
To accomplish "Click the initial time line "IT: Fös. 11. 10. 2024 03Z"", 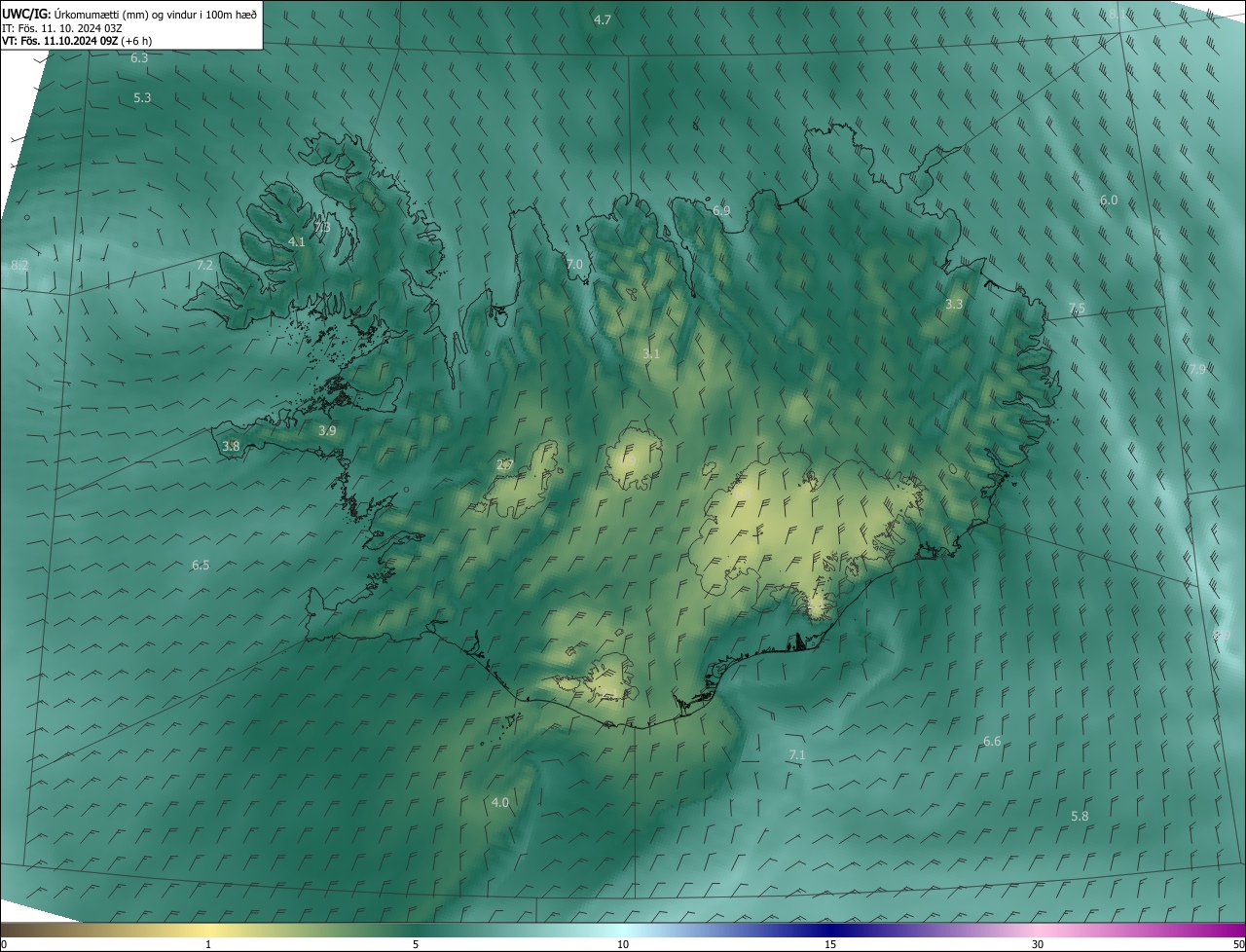I will point(62,27).
